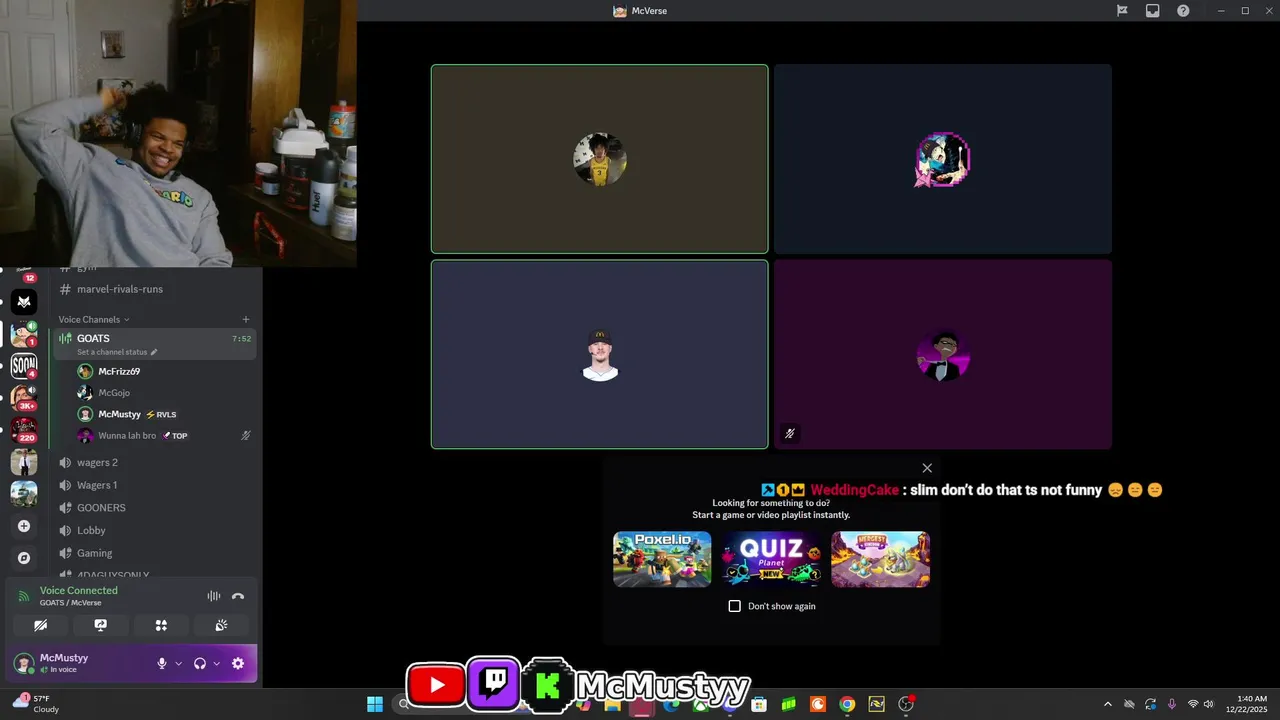1280x720 pixels.
Task: Edit channel status pencil icon
Action: coord(154,352)
